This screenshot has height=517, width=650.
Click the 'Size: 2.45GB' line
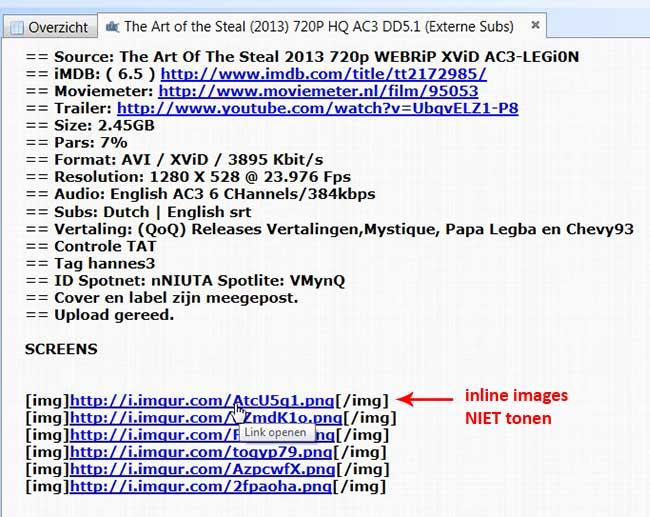point(90,125)
